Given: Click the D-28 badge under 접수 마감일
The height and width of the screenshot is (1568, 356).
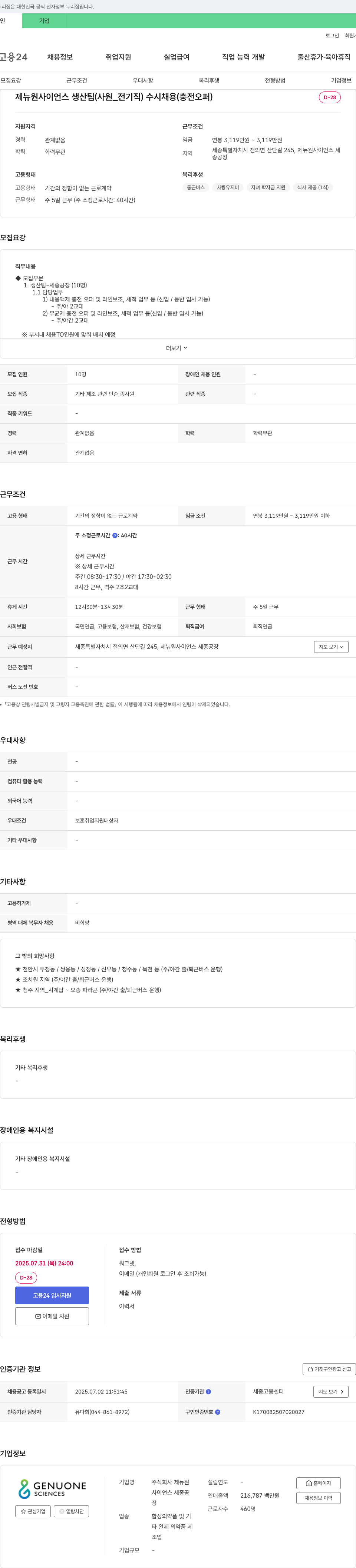Looking at the screenshot, I should tap(26, 1278).
